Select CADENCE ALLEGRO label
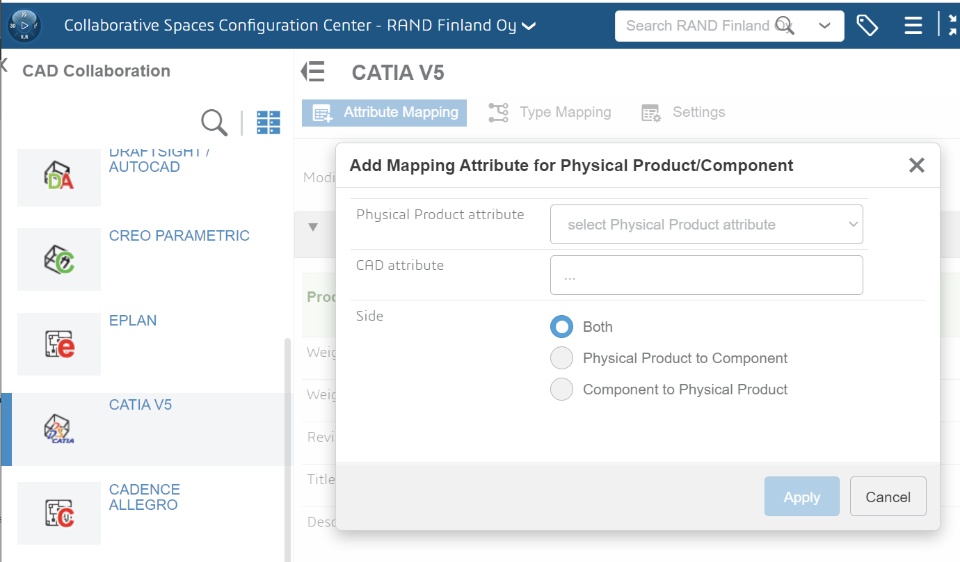Viewport: 960px width, 562px height. click(144, 497)
